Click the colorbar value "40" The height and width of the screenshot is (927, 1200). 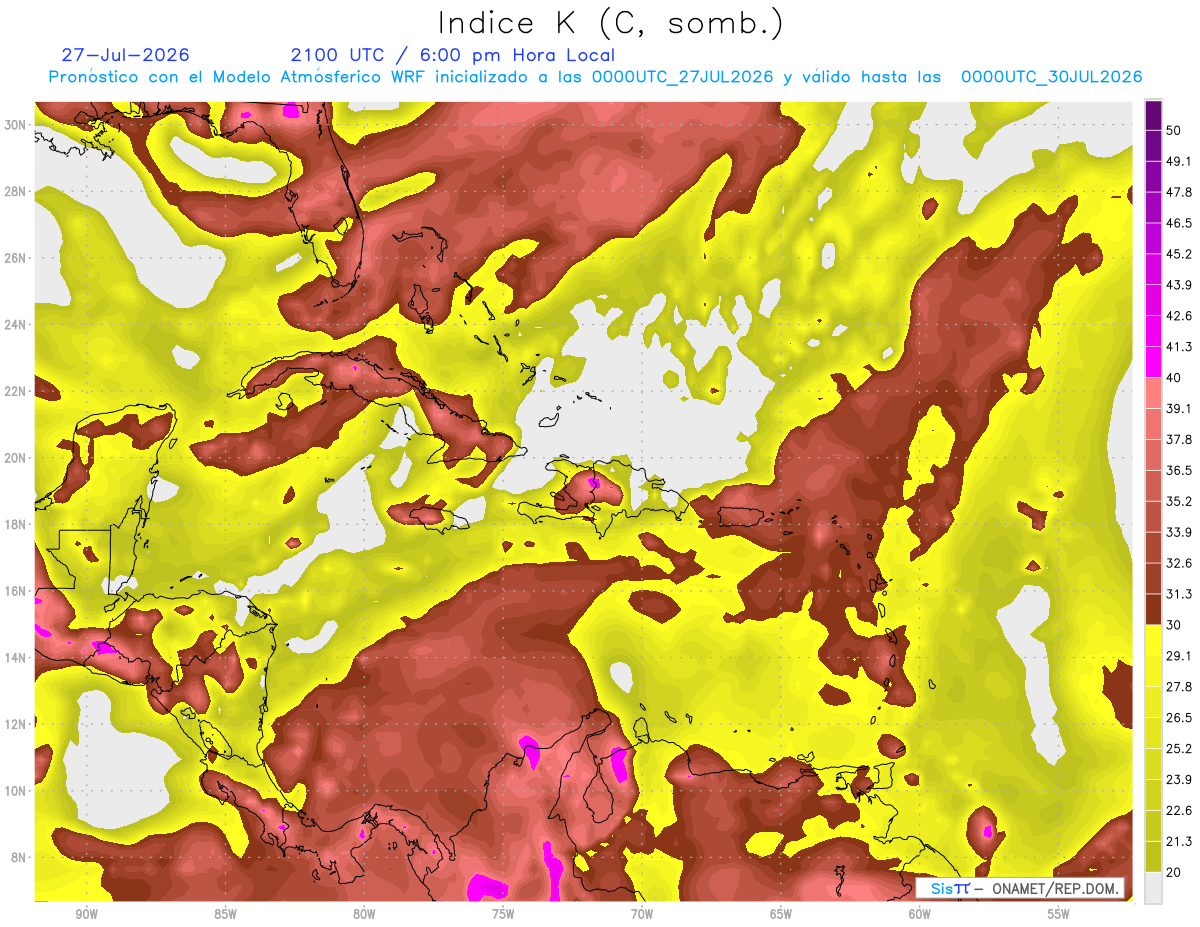[1176, 378]
